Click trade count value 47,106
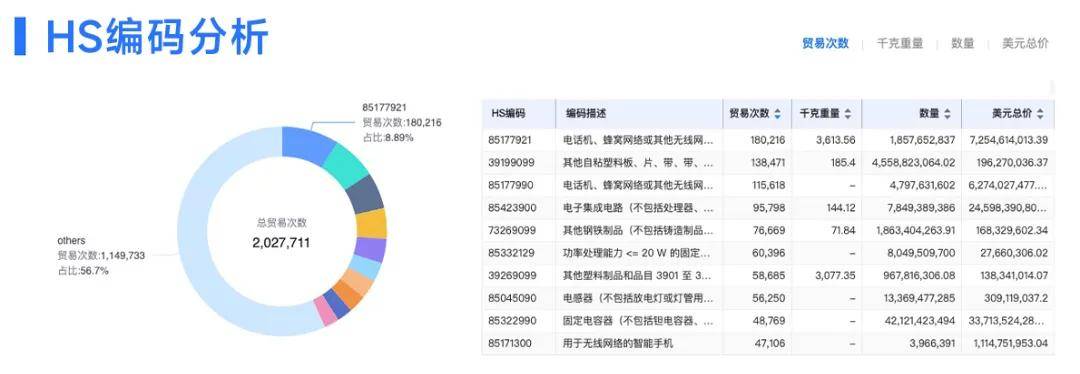The image size is (1080, 374). [770, 343]
